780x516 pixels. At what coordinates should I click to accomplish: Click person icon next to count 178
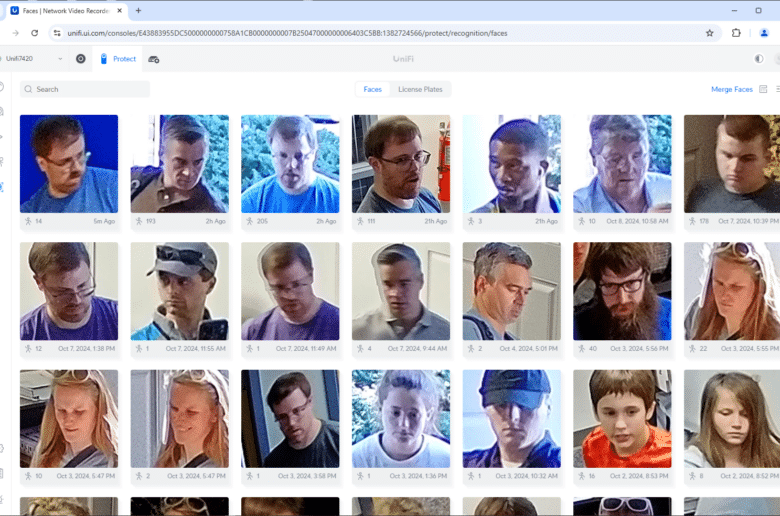coord(692,221)
